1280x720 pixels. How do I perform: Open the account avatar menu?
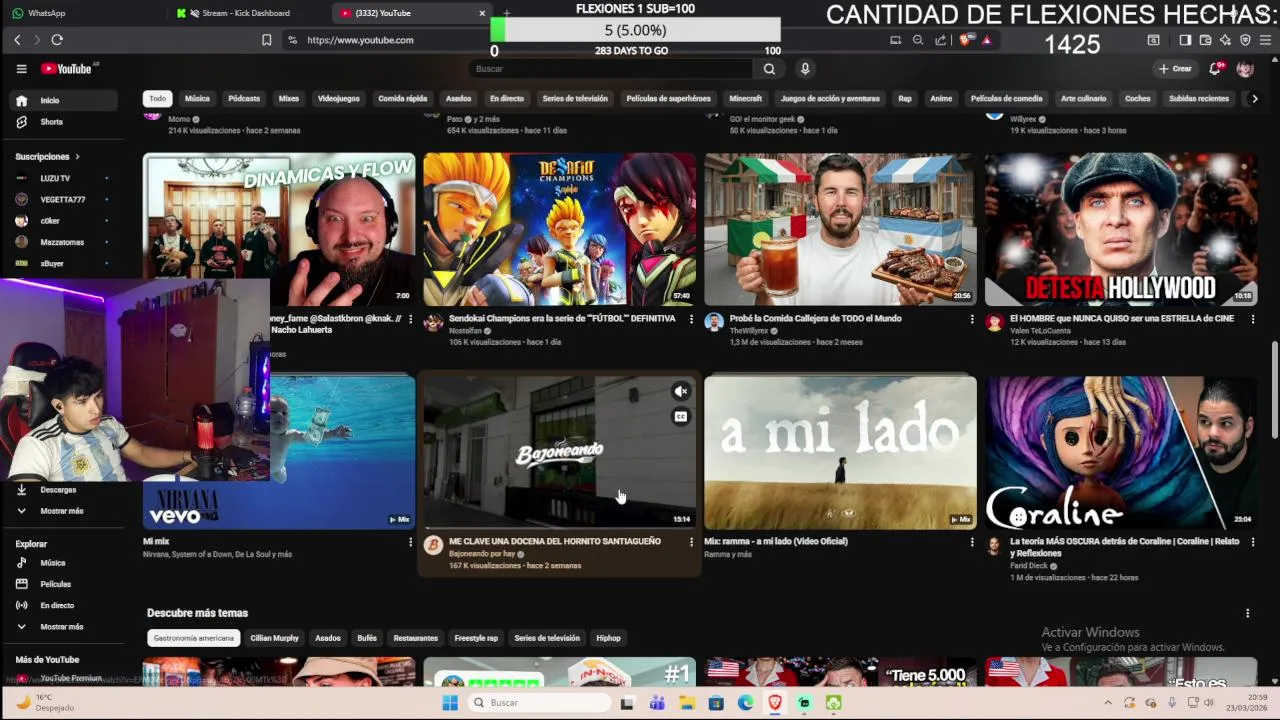pos(1245,69)
